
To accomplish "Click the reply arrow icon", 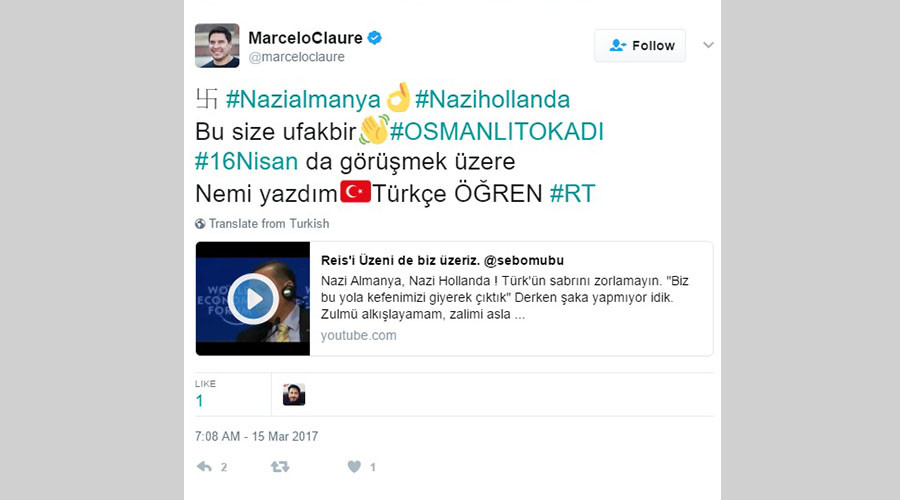I will (x=204, y=467).
